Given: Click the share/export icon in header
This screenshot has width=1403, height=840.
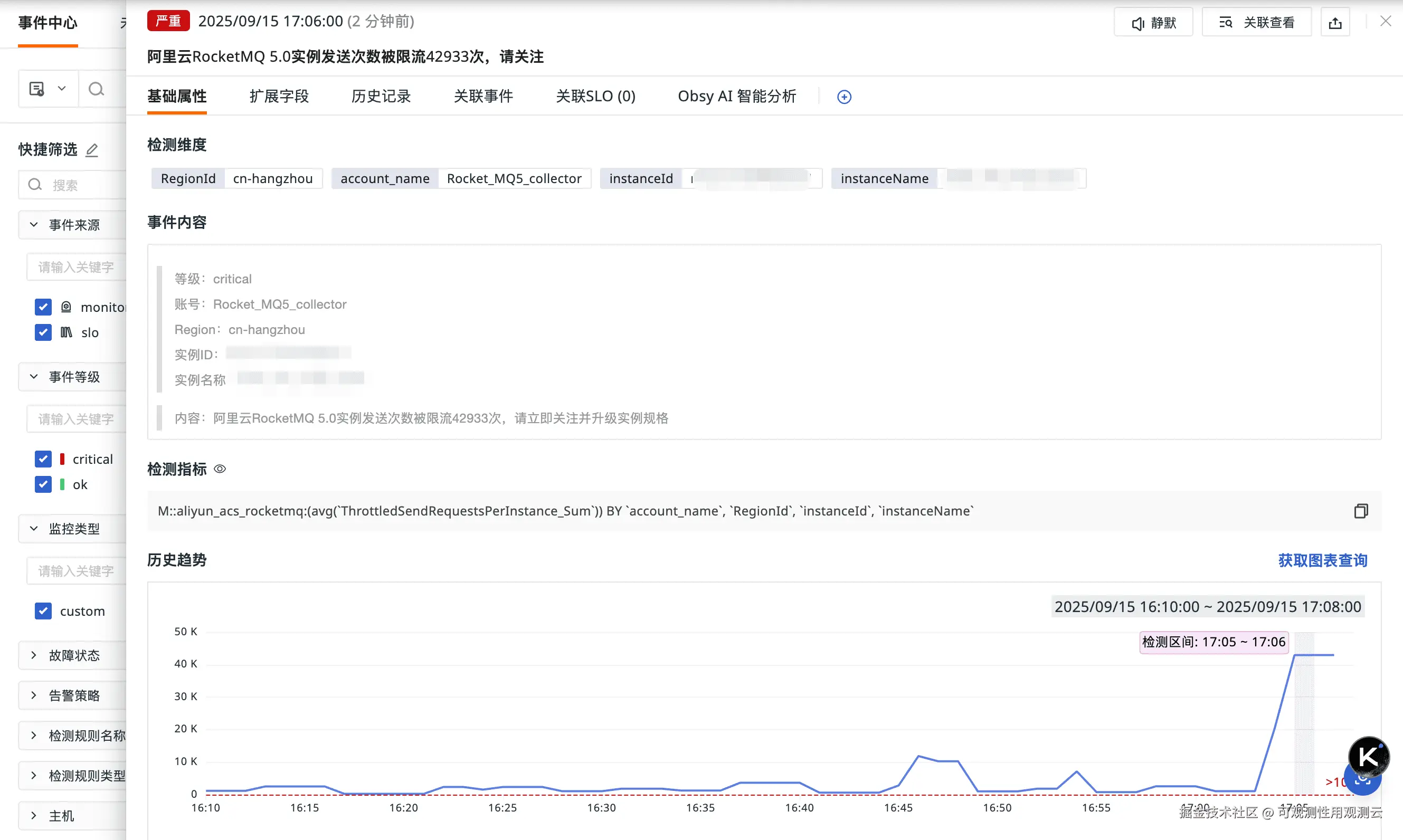Looking at the screenshot, I should point(1334,23).
